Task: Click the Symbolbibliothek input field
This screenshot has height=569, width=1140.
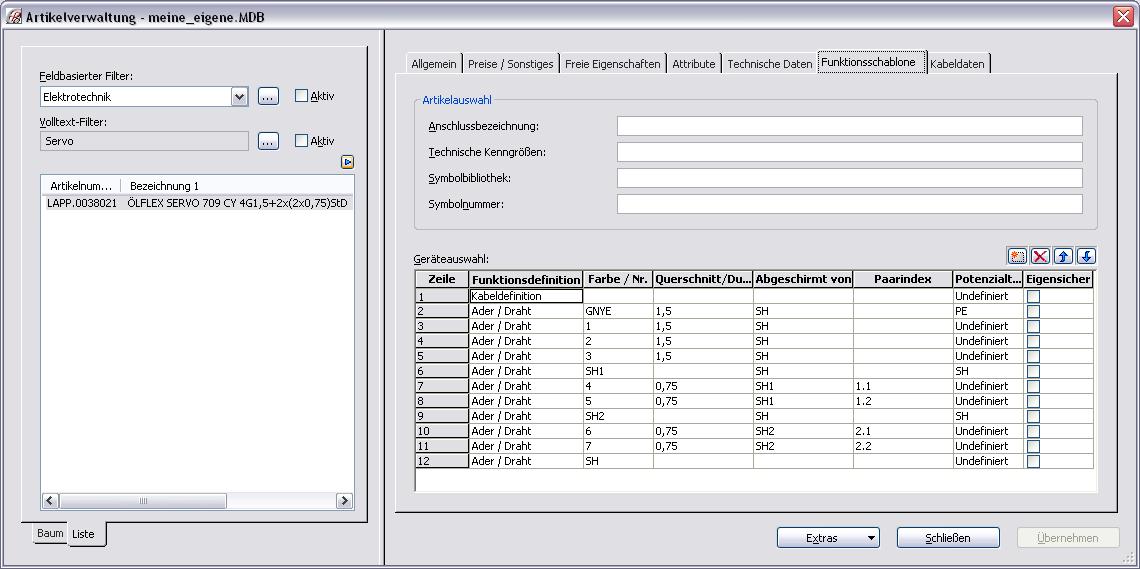Action: tap(849, 178)
